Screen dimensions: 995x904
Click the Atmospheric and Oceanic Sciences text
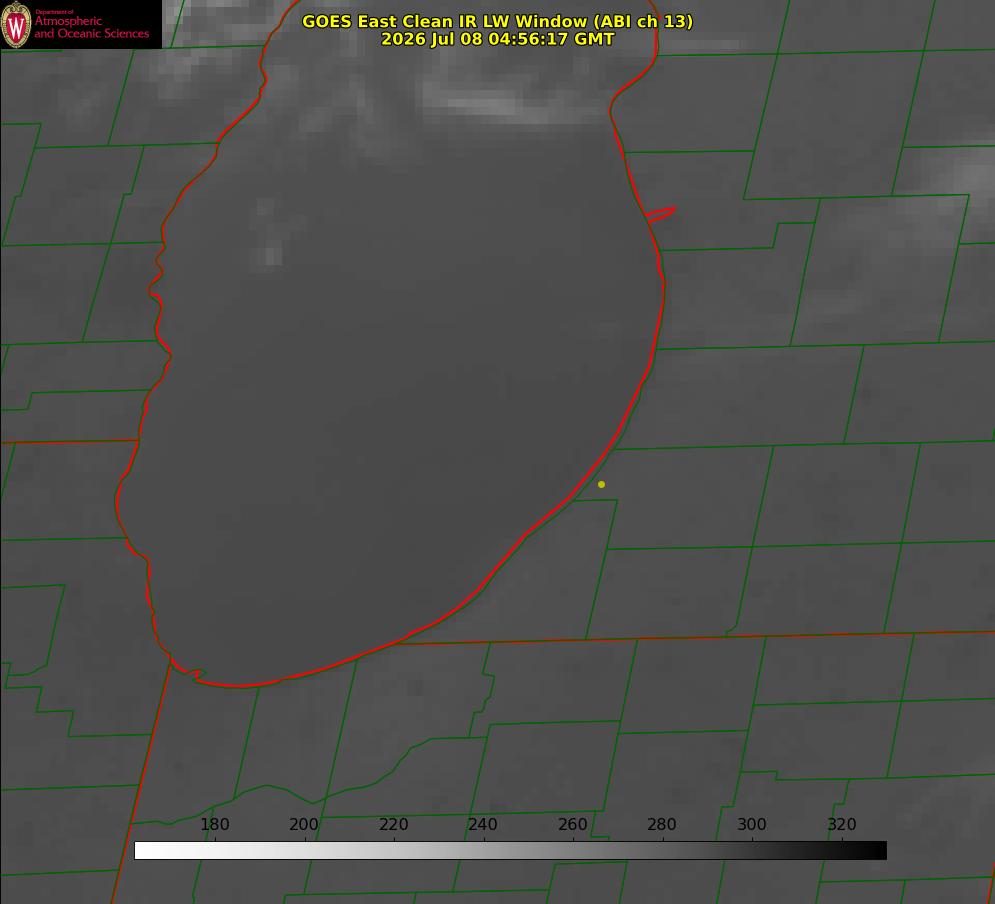point(91,27)
